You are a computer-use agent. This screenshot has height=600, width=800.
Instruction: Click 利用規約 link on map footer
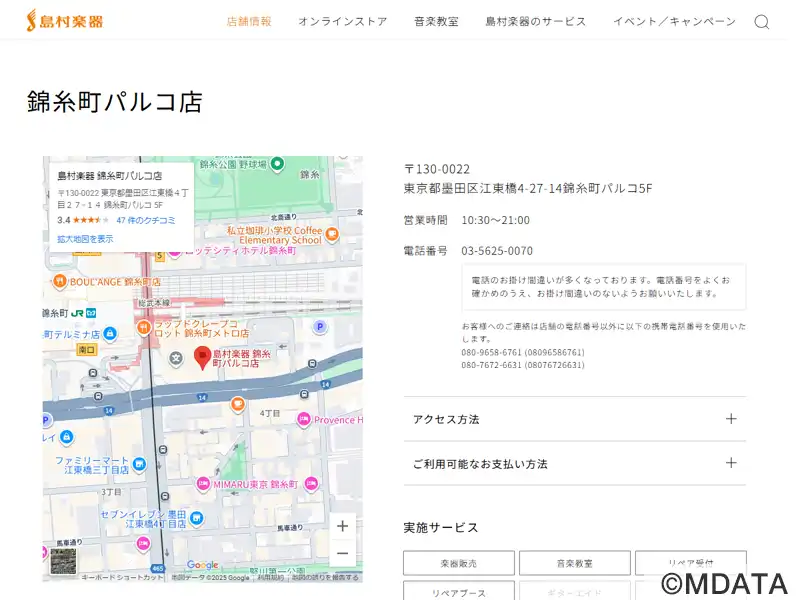point(270,578)
